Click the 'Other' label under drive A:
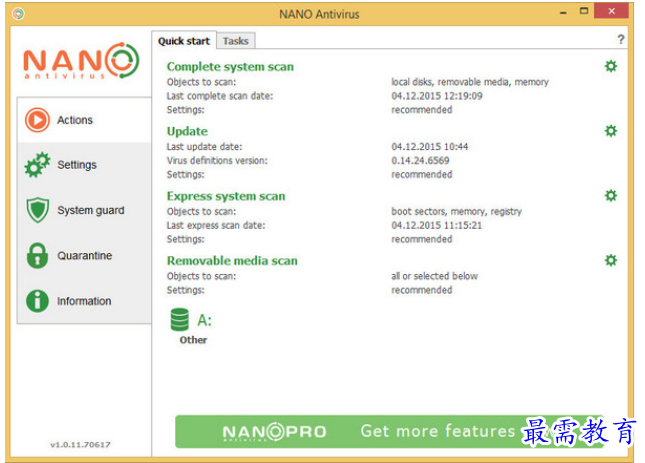The height and width of the screenshot is (463, 645). (193, 340)
